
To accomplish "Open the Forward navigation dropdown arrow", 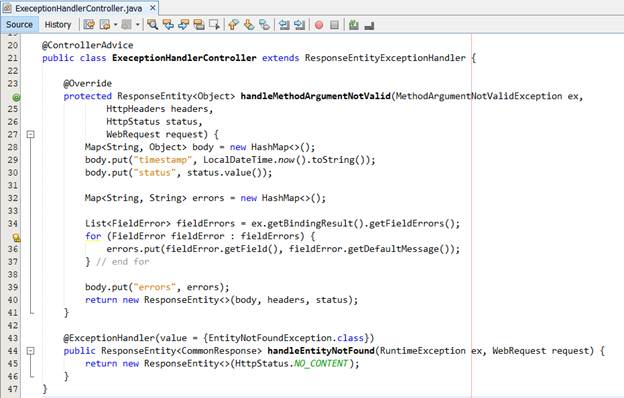I will tap(137, 25).
